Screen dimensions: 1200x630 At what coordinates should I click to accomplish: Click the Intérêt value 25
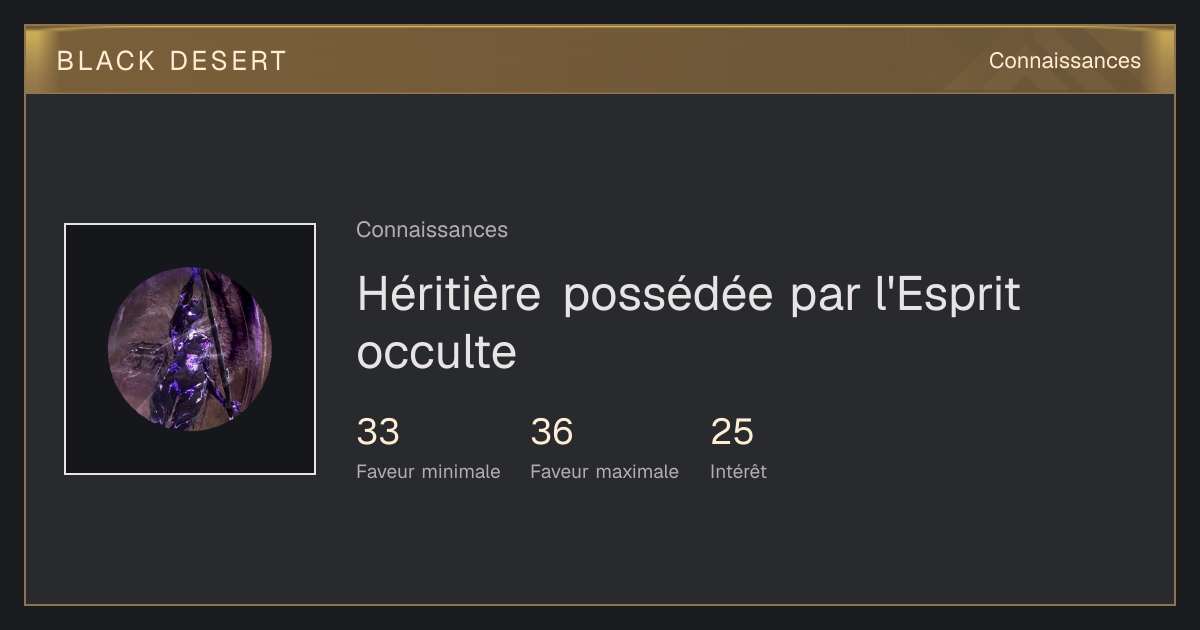tap(732, 432)
